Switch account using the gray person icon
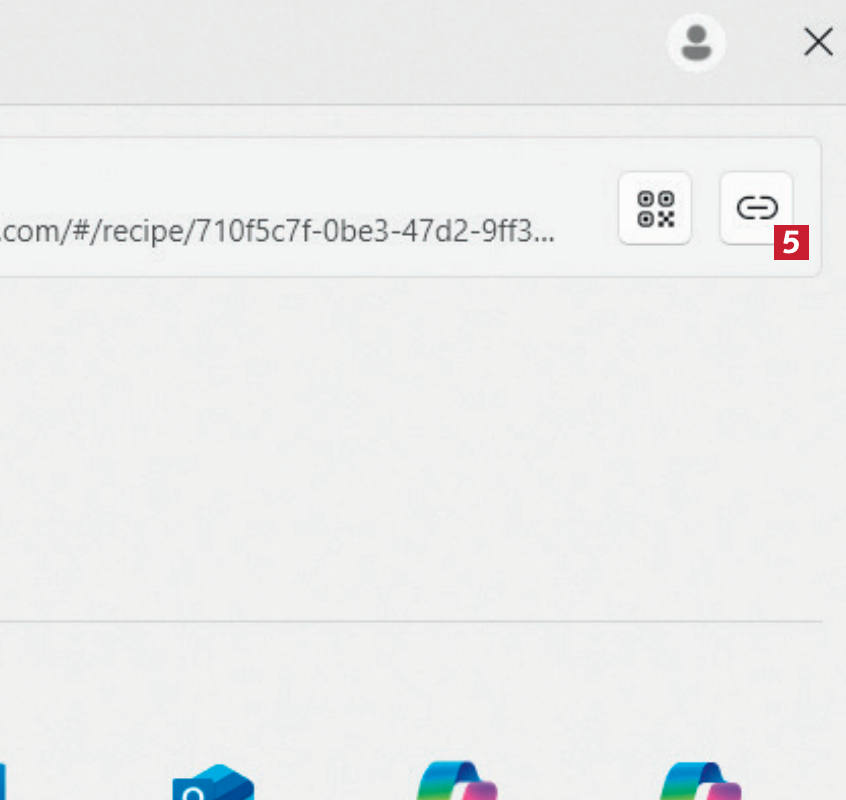The height and width of the screenshot is (800, 846). [x=696, y=43]
